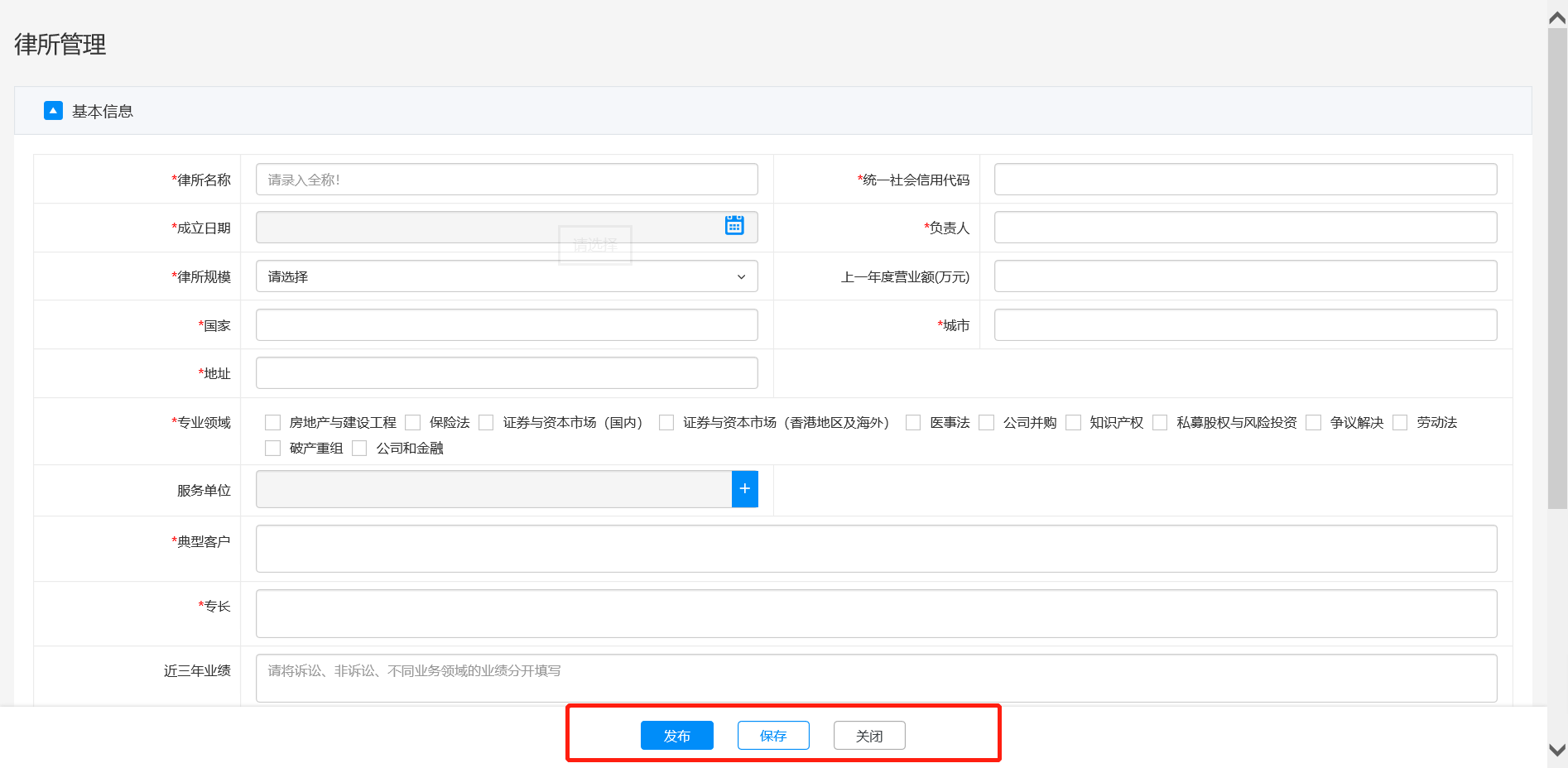Open the 成立日期 calendar picker icon

(x=734, y=226)
